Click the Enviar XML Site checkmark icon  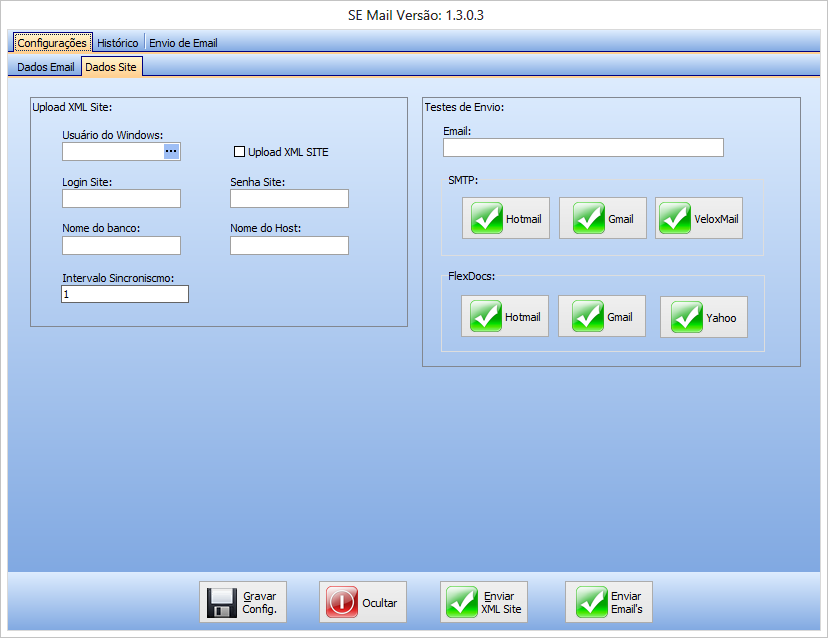tap(462, 603)
